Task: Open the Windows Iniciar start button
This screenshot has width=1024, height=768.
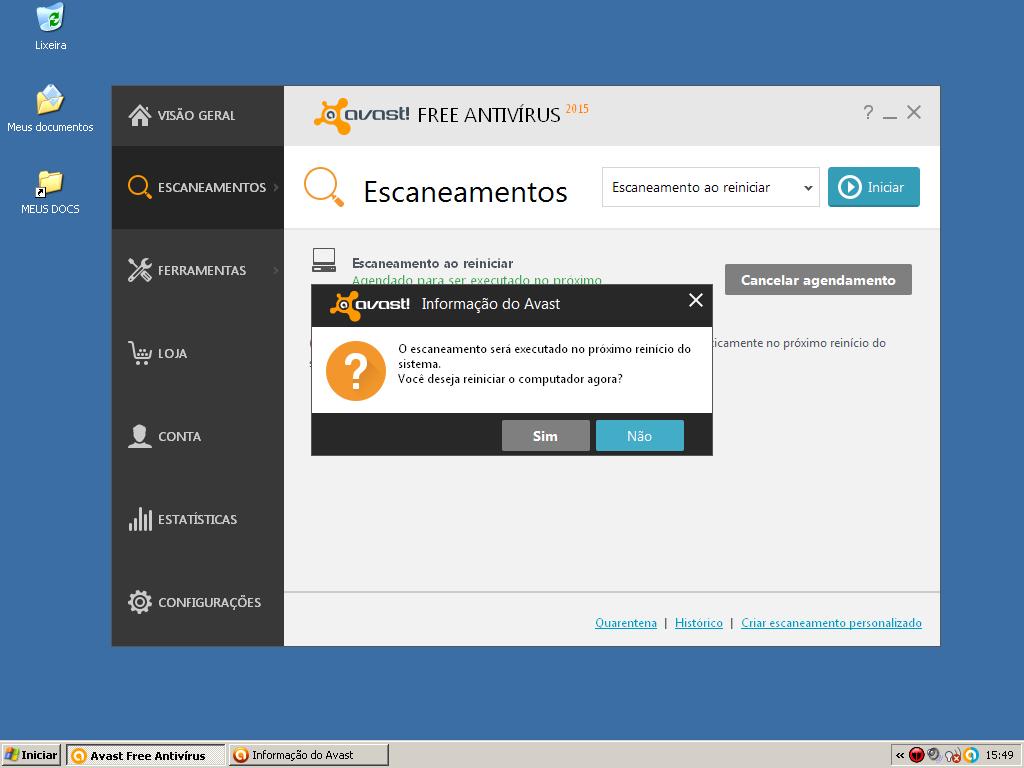Action: tap(31, 755)
